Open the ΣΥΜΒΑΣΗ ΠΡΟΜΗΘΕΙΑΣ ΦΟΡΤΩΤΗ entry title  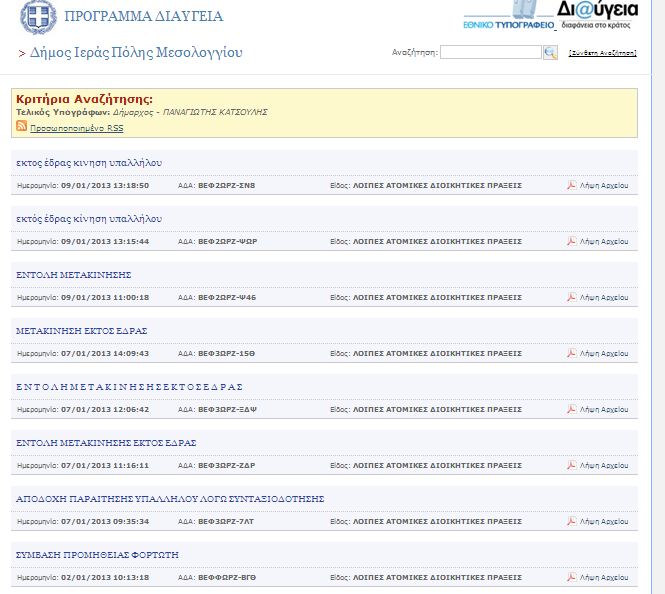point(97,554)
